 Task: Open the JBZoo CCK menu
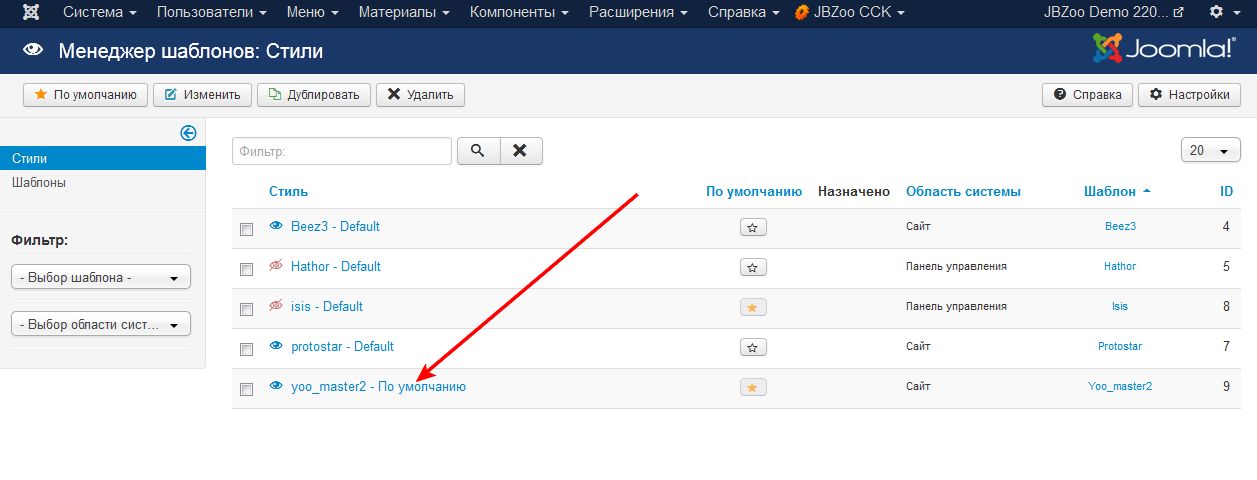click(x=850, y=13)
